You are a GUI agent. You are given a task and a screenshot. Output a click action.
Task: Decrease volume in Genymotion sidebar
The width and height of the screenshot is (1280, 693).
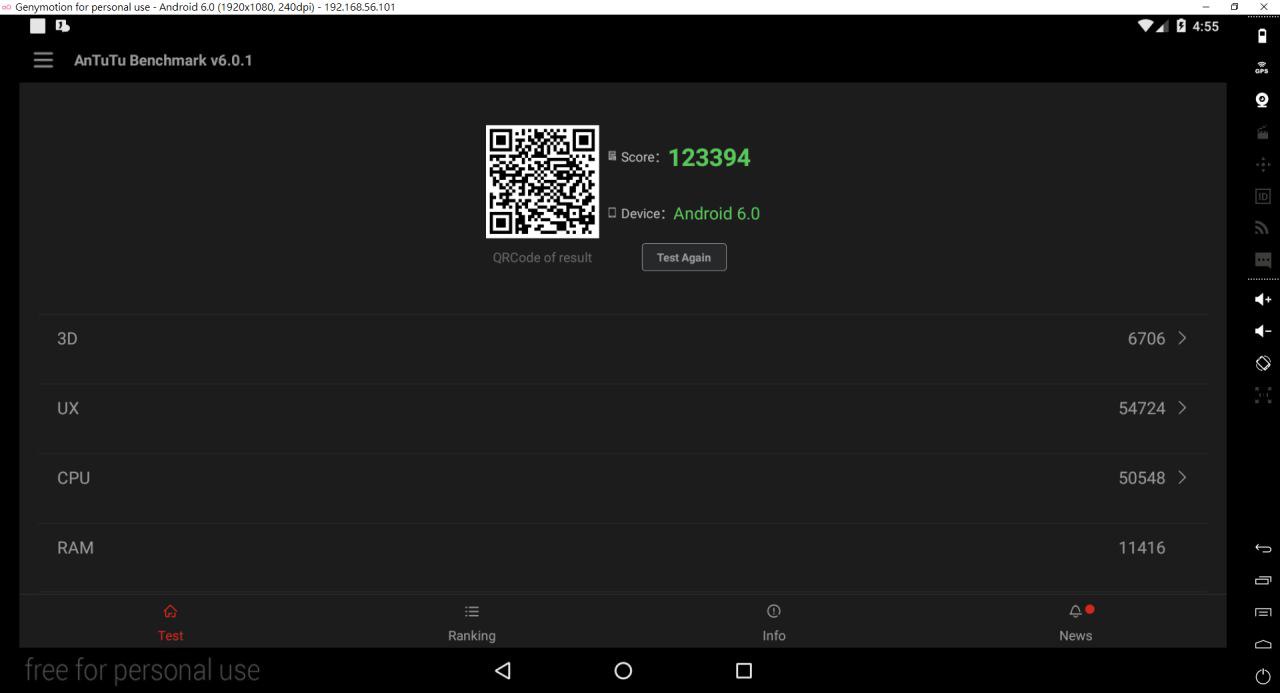[x=1262, y=331]
